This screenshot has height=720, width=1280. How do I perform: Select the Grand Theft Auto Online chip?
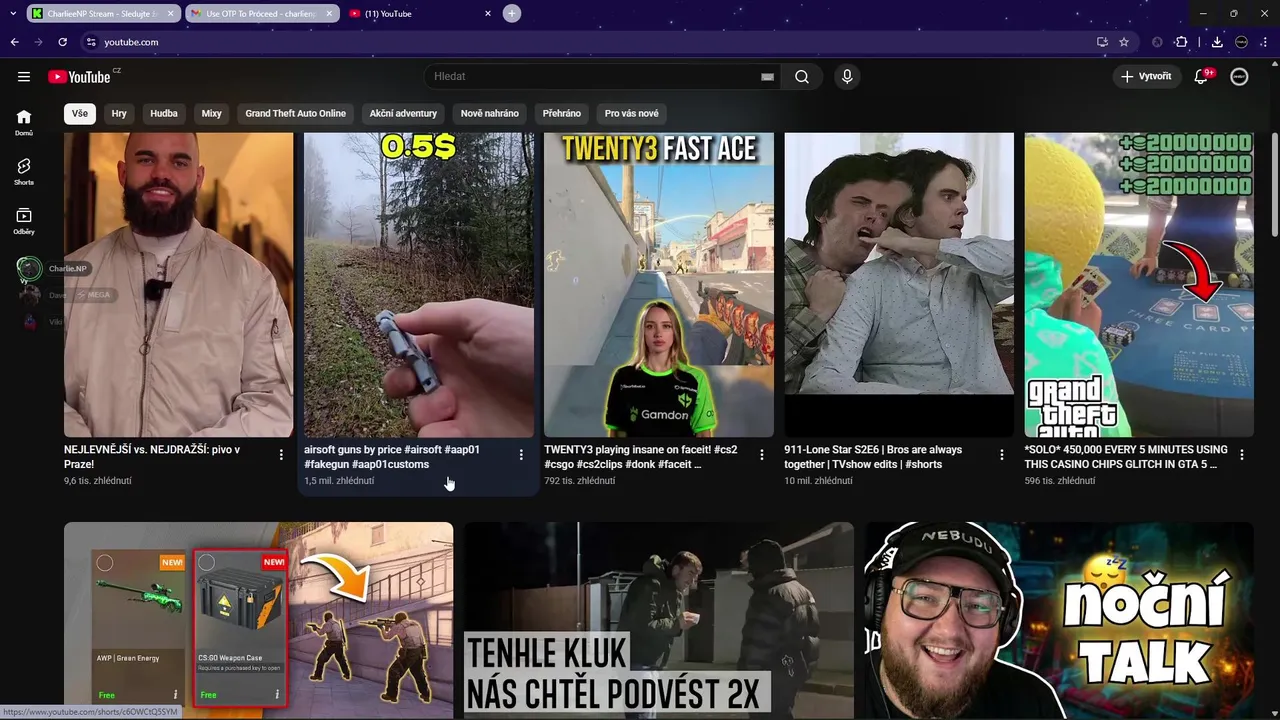[x=296, y=114]
